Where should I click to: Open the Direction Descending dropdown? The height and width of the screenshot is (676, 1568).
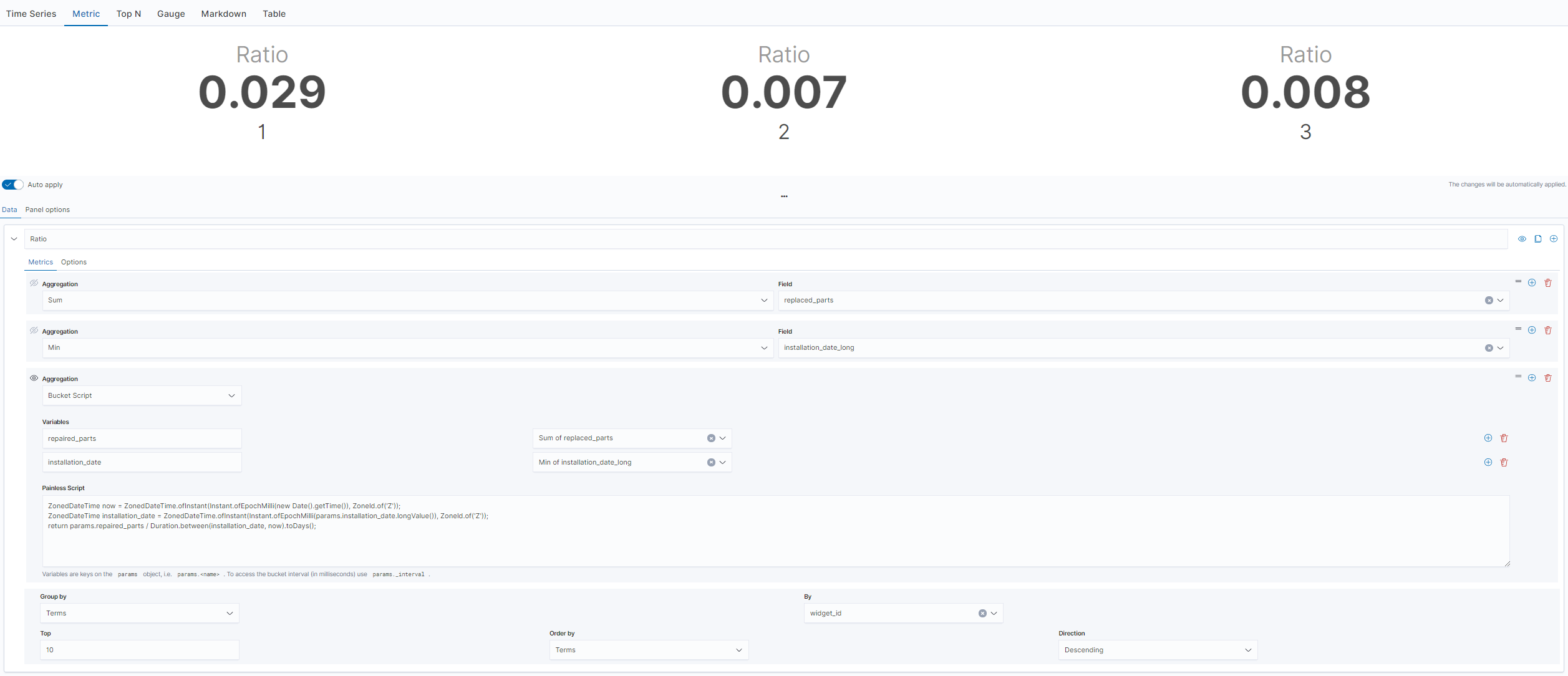pyautogui.click(x=1157, y=650)
